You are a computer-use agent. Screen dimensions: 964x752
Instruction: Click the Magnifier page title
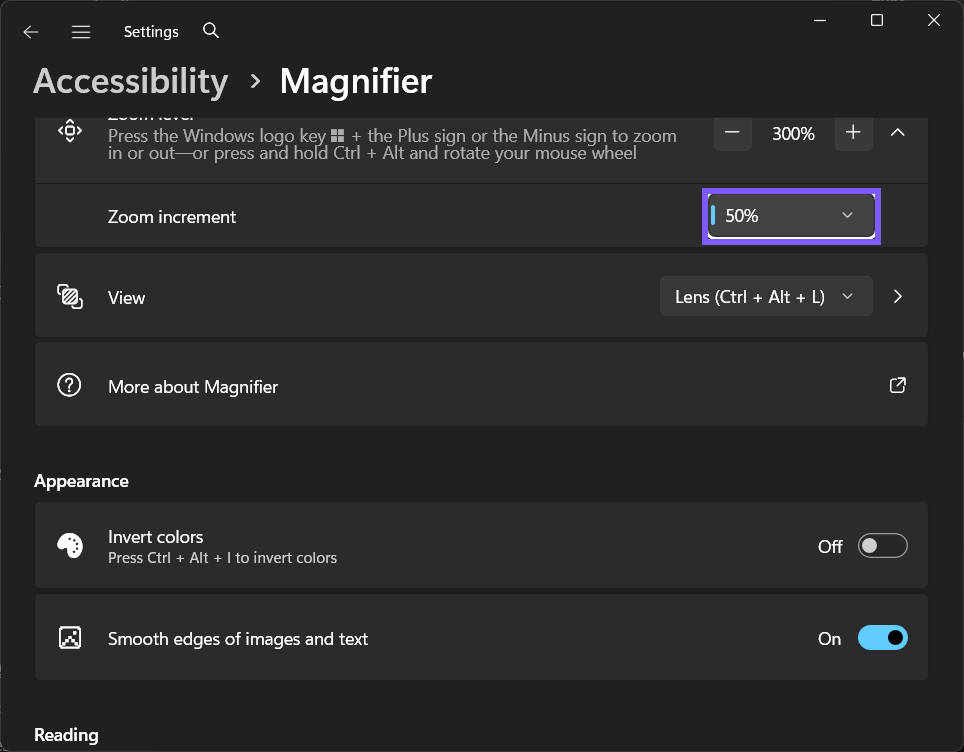pos(356,81)
